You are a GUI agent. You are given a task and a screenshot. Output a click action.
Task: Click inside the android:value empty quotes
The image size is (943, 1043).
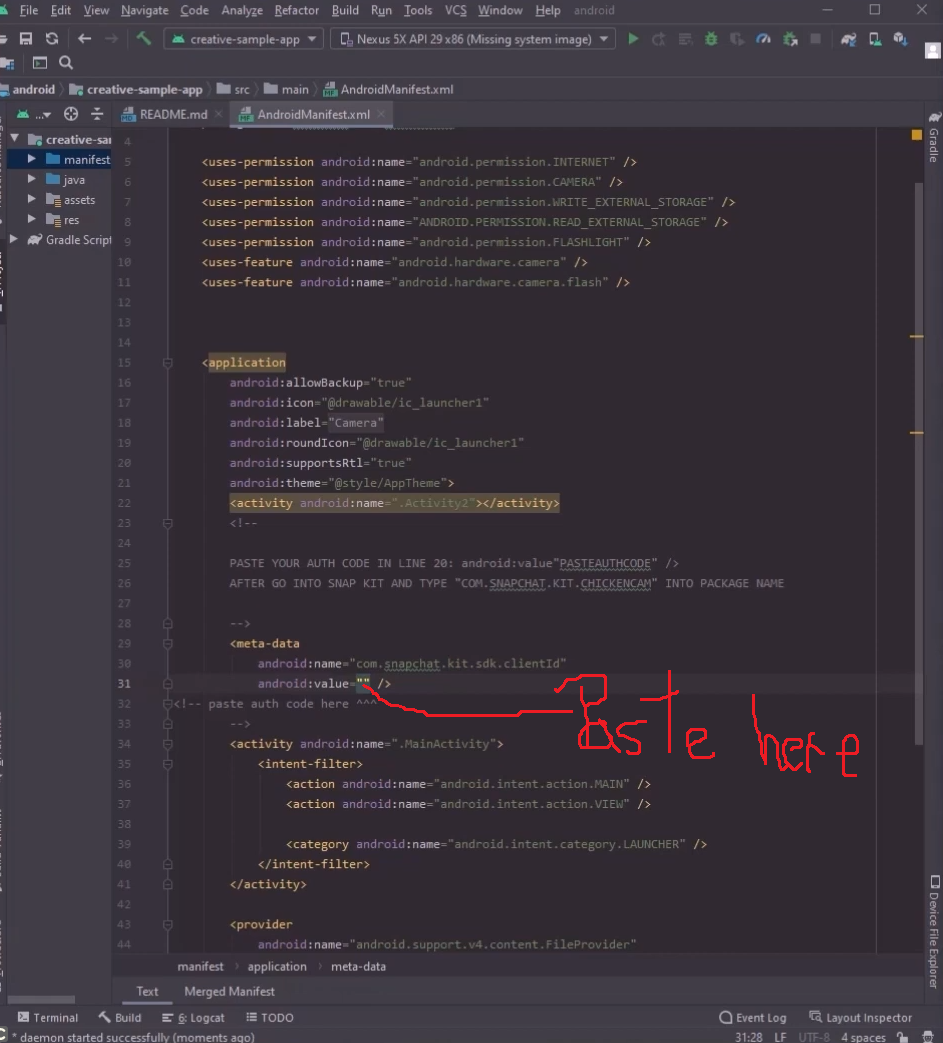[x=363, y=683]
